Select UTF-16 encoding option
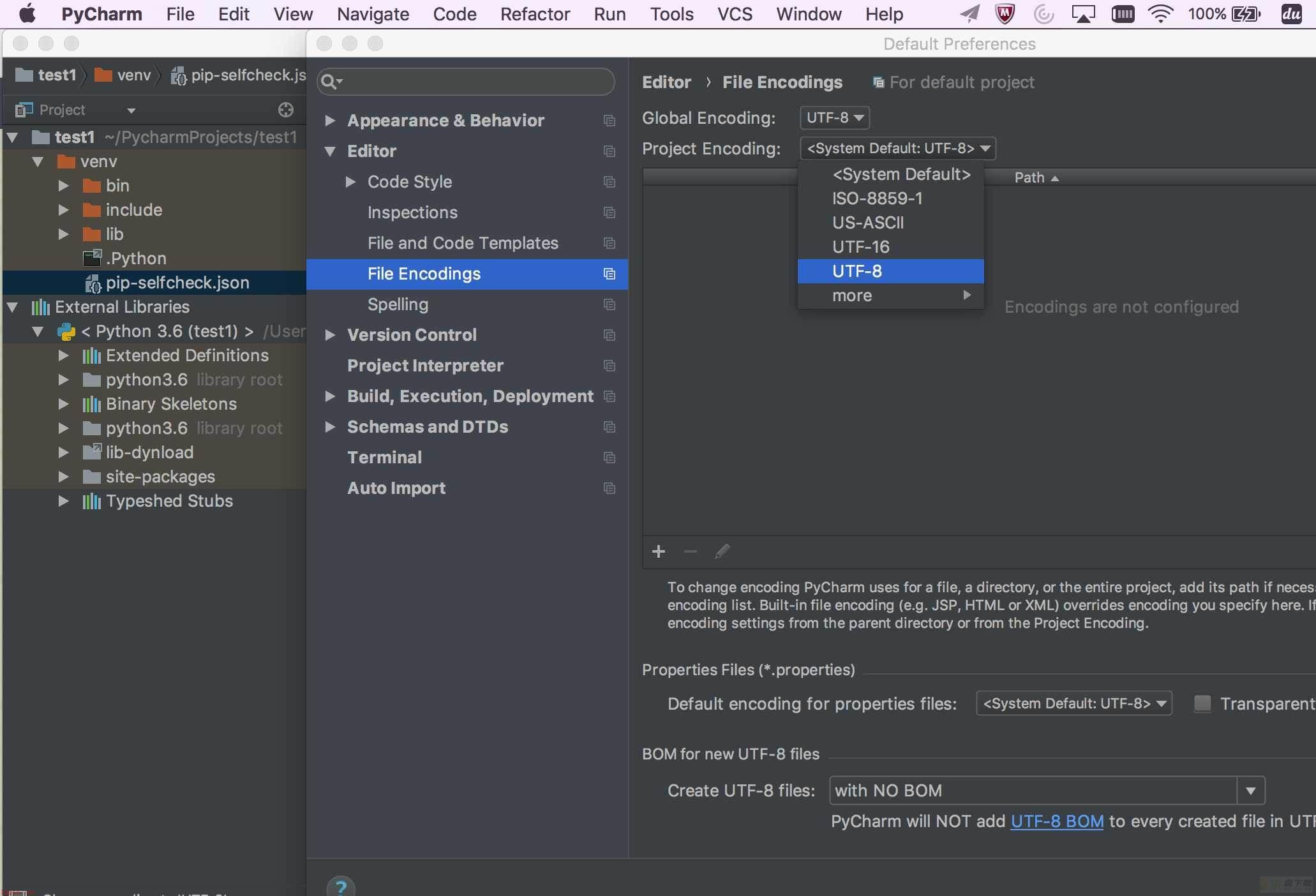1316x896 pixels. pyautogui.click(x=890, y=247)
